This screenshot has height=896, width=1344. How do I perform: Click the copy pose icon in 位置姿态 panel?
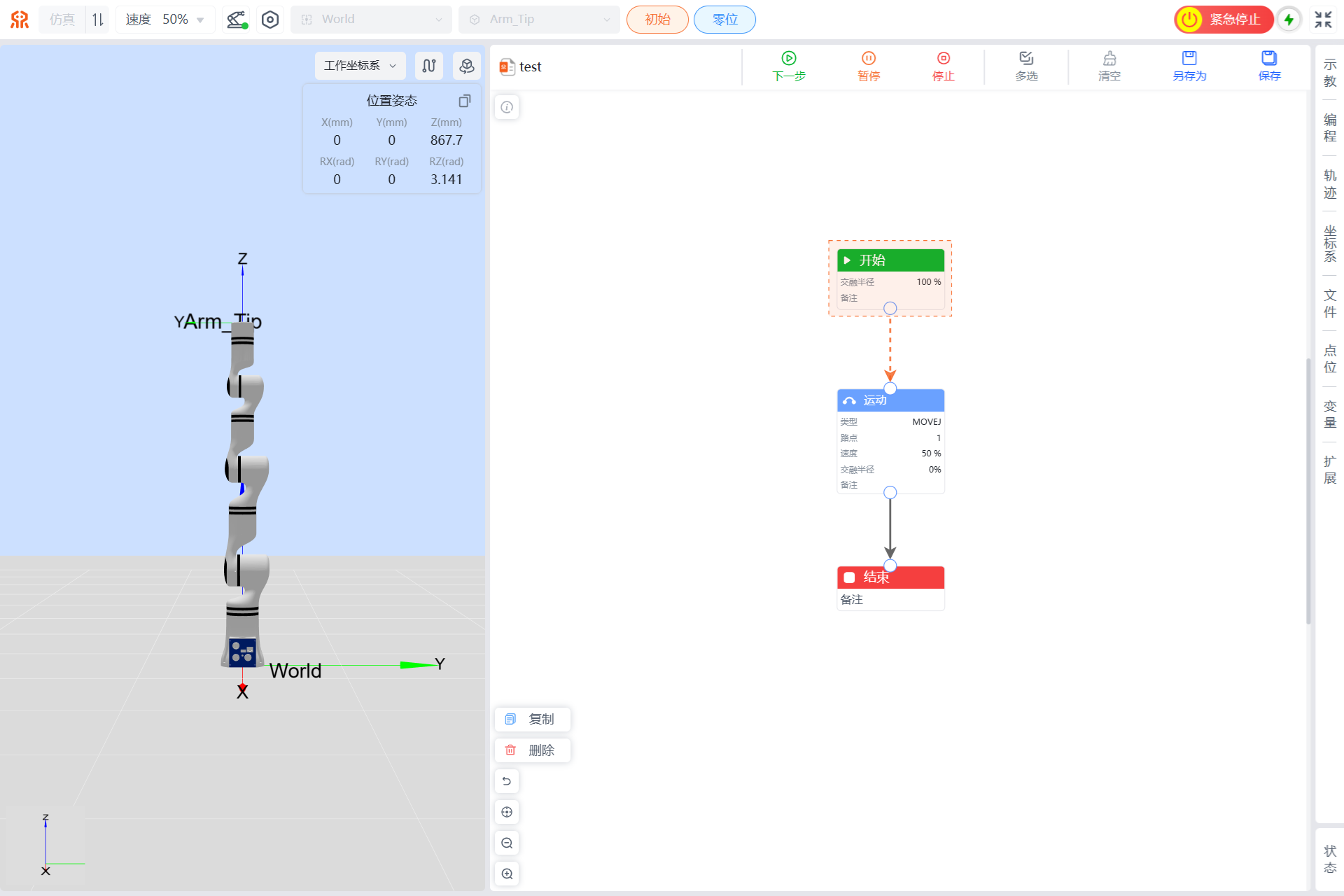(x=464, y=101)
